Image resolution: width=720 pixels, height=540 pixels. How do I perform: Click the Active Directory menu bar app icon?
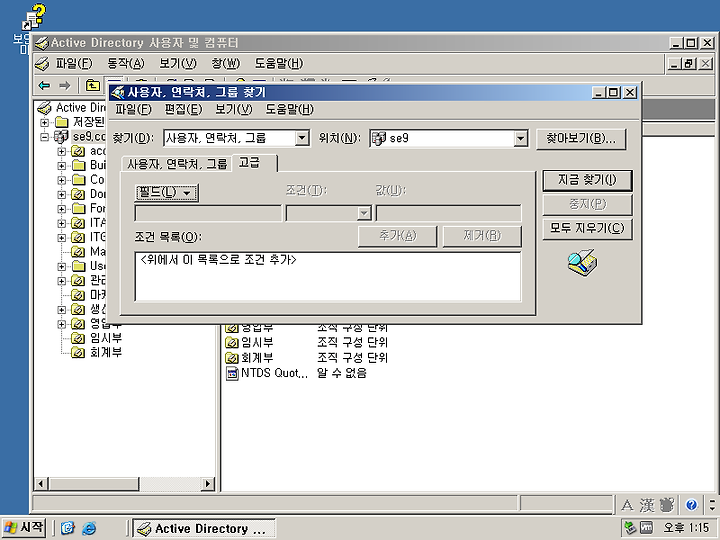click(42, 63)
